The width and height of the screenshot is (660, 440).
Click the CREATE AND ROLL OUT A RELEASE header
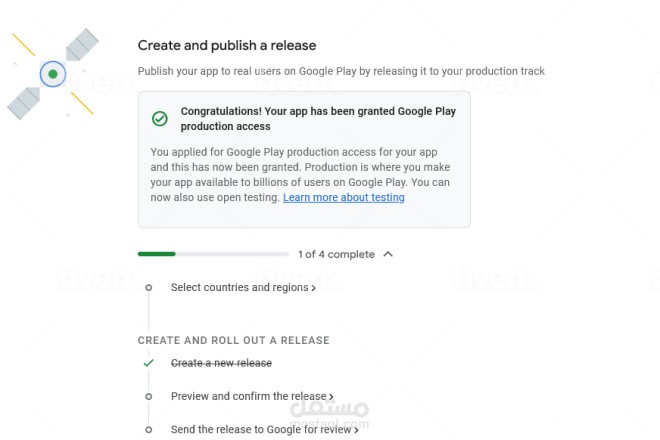[x=233, y=340]
